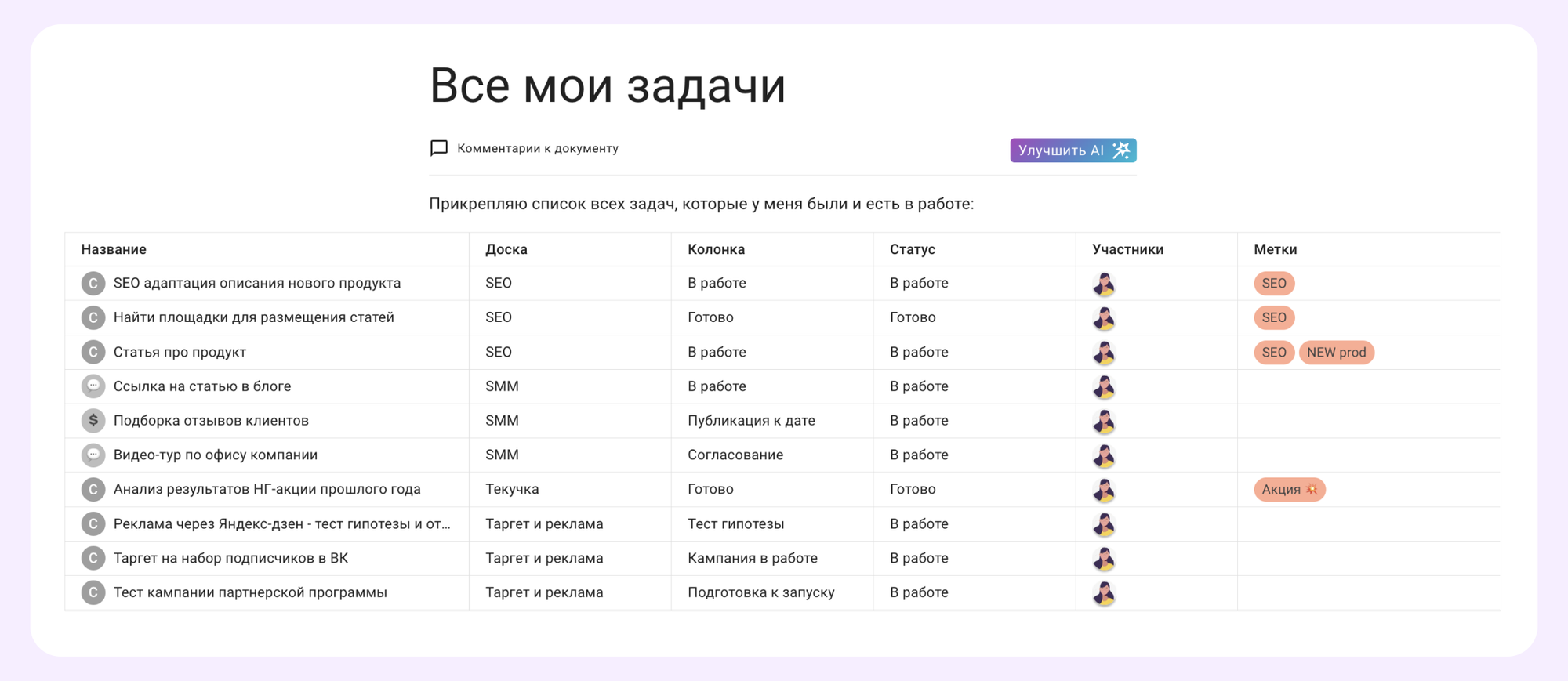Click status icon of Найти площадки task
1568x681 pixels.
coord(93,317)
